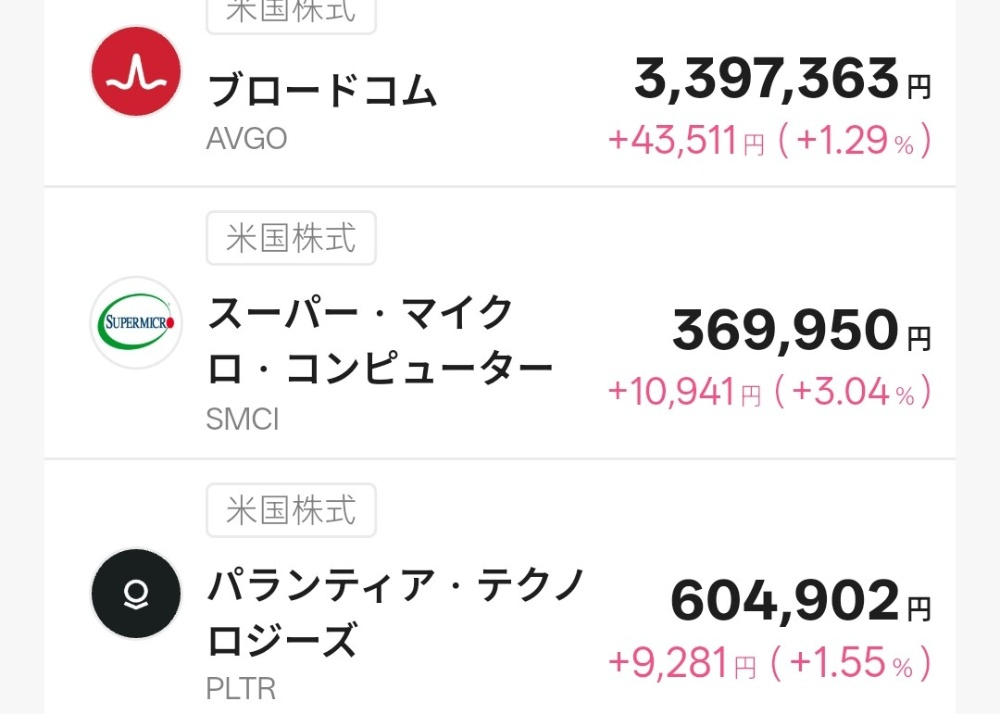1000x714 pixels.
Task: Tap the 604,902円 valuation amount
Action: [800, 601]
